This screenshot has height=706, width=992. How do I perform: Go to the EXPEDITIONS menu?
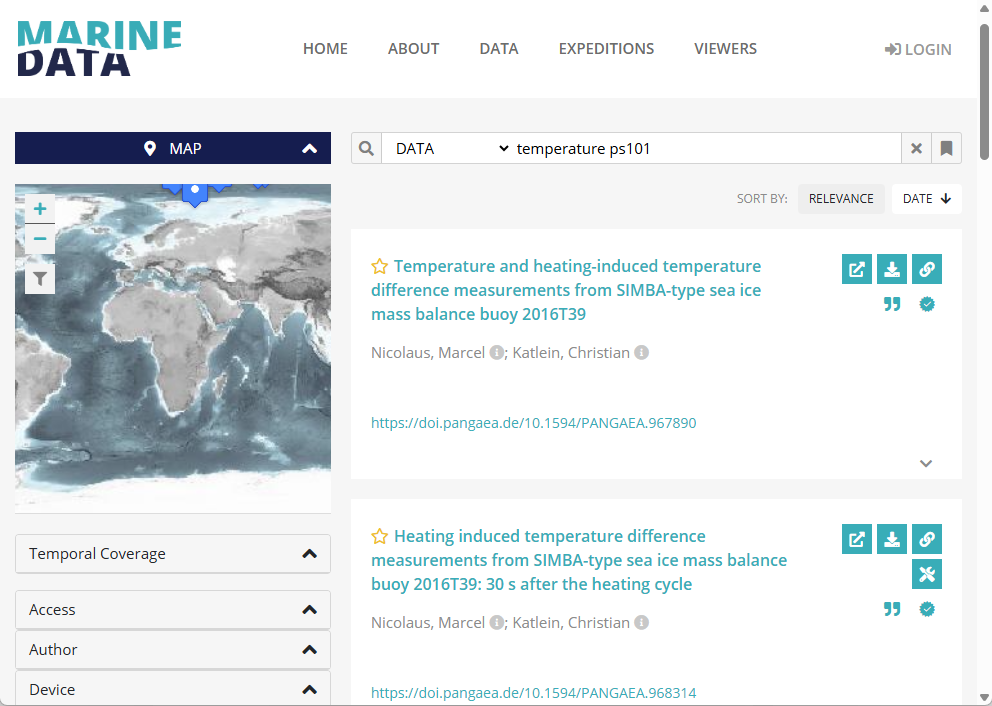(x=606, y=49)
